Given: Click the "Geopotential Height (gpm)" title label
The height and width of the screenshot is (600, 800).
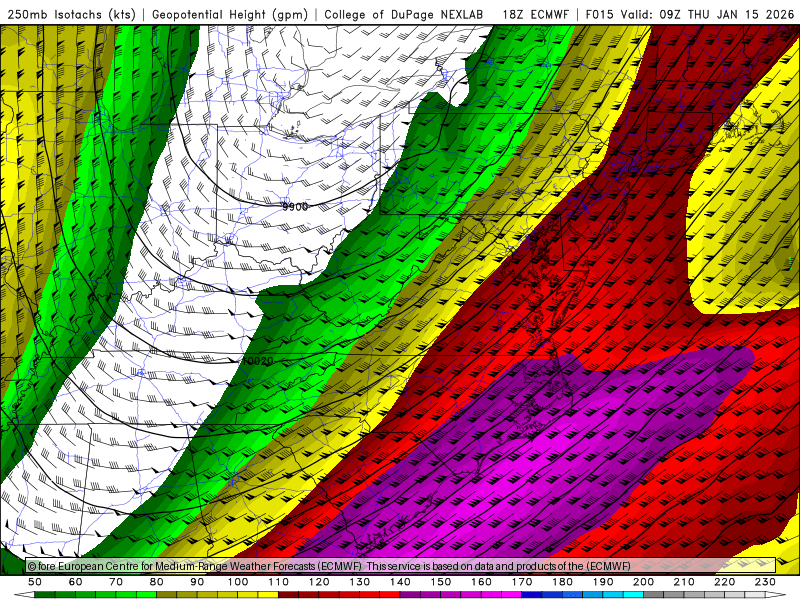Looking at the screenshot, I should click(230, 14).
